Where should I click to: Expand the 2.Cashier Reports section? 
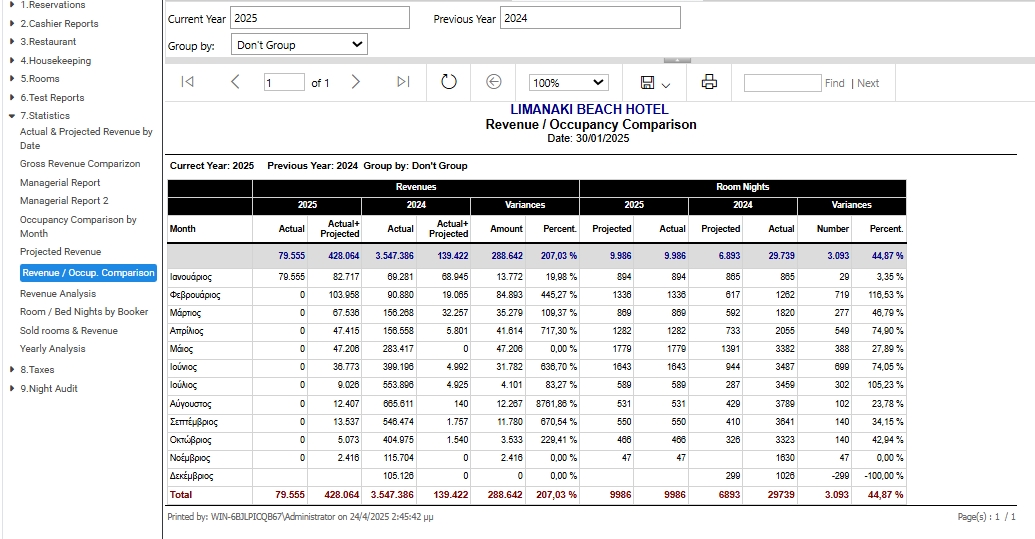(12, 23)
